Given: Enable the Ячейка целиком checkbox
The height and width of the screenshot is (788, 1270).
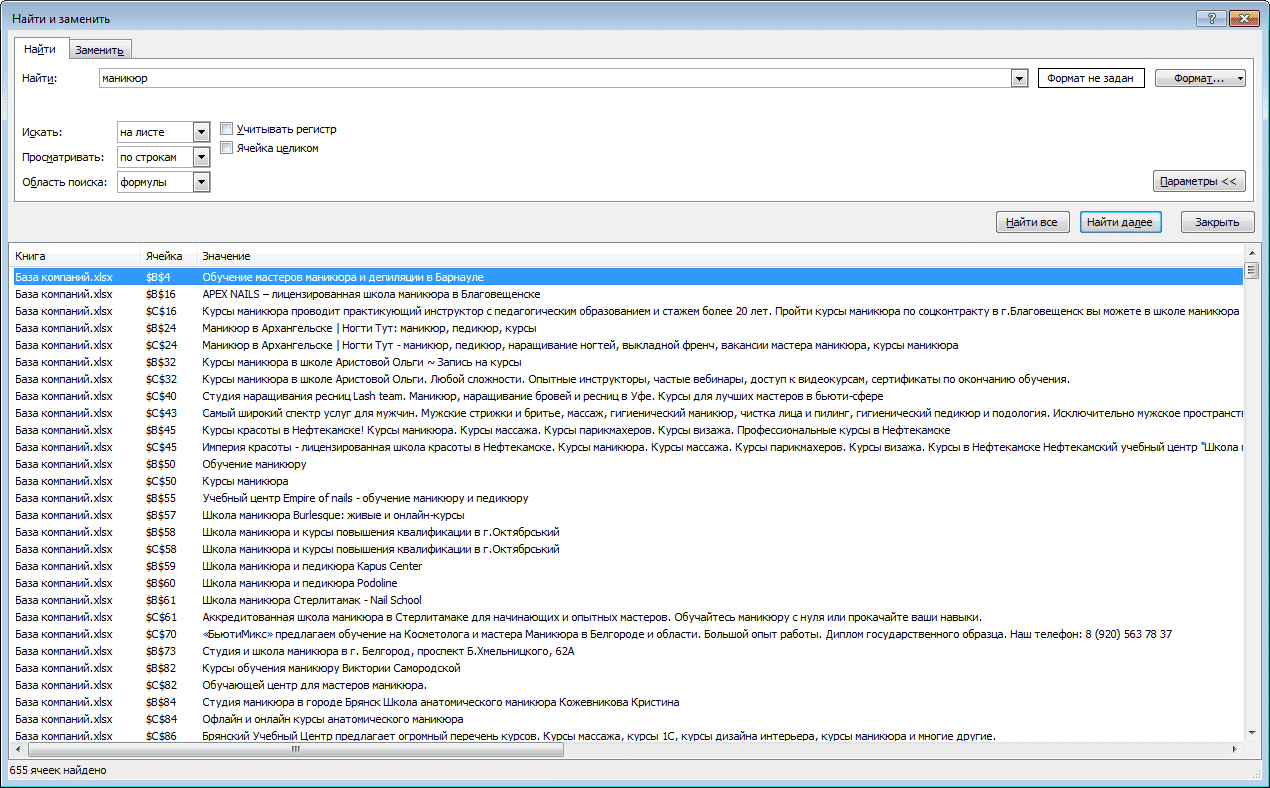Looking at the screenshot, I should coord(227,148).
